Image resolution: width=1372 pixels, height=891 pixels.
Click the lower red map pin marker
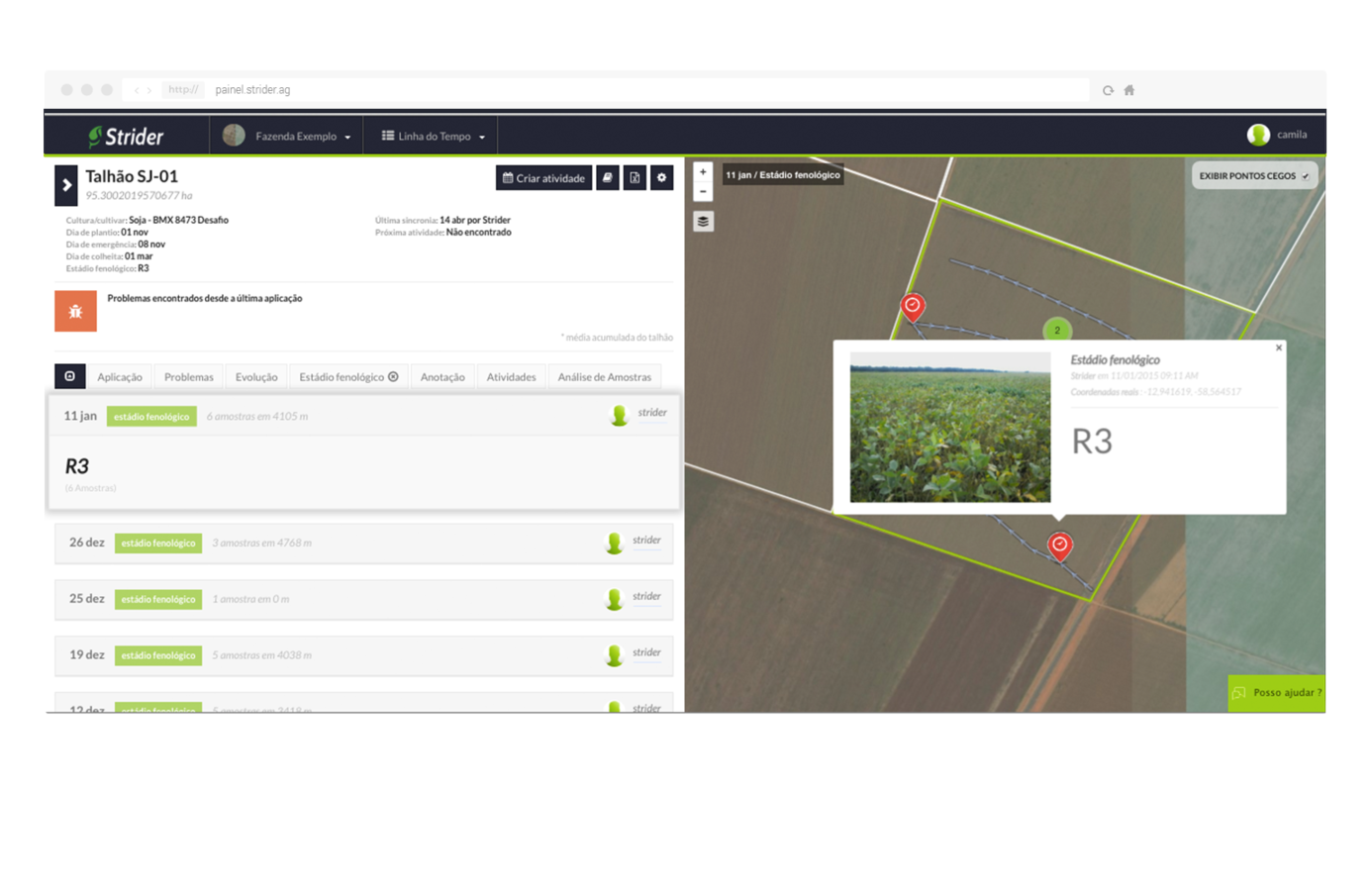point(1060,545)
